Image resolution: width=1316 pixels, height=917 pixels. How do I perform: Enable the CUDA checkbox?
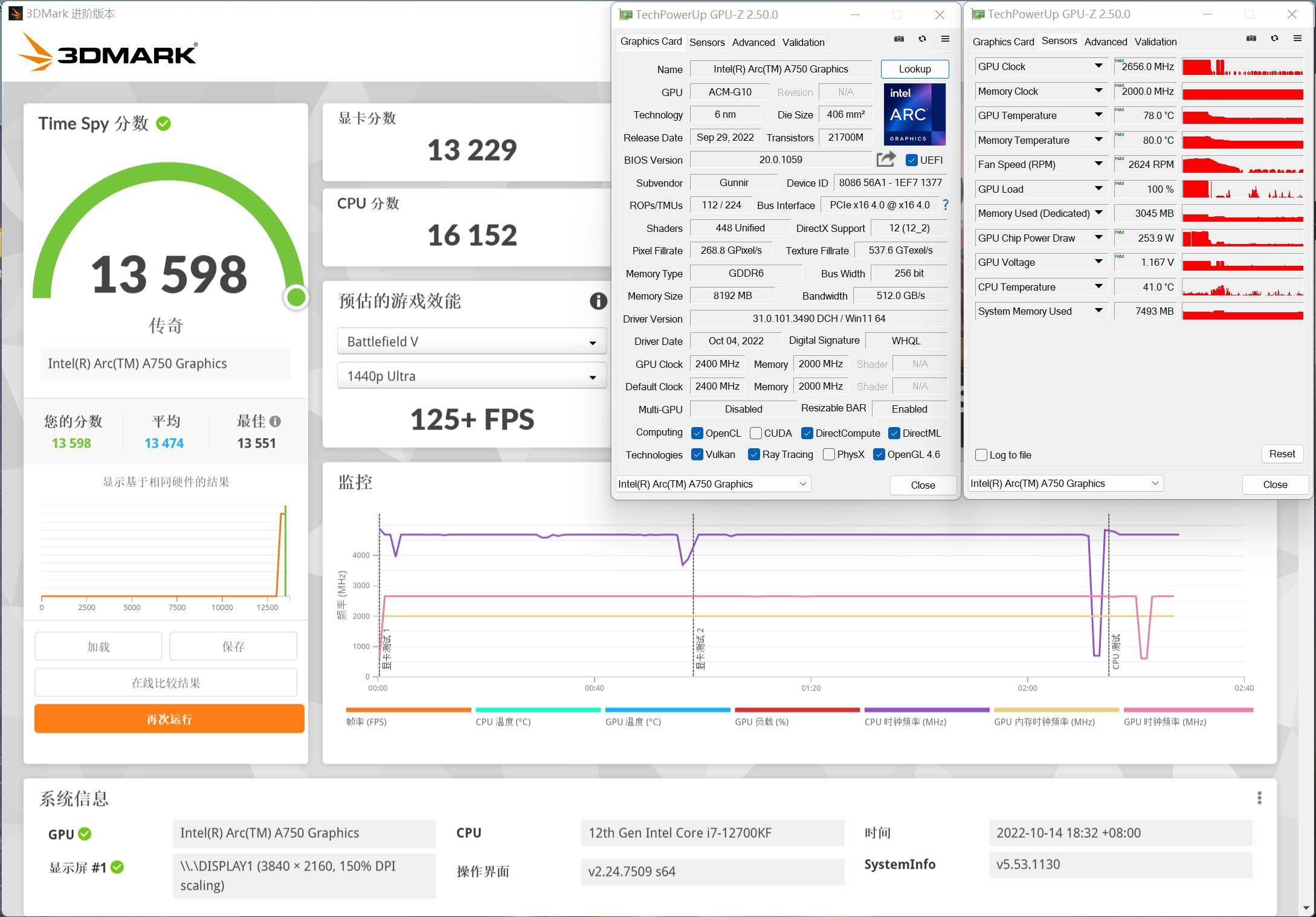click(x=755, y=433)
